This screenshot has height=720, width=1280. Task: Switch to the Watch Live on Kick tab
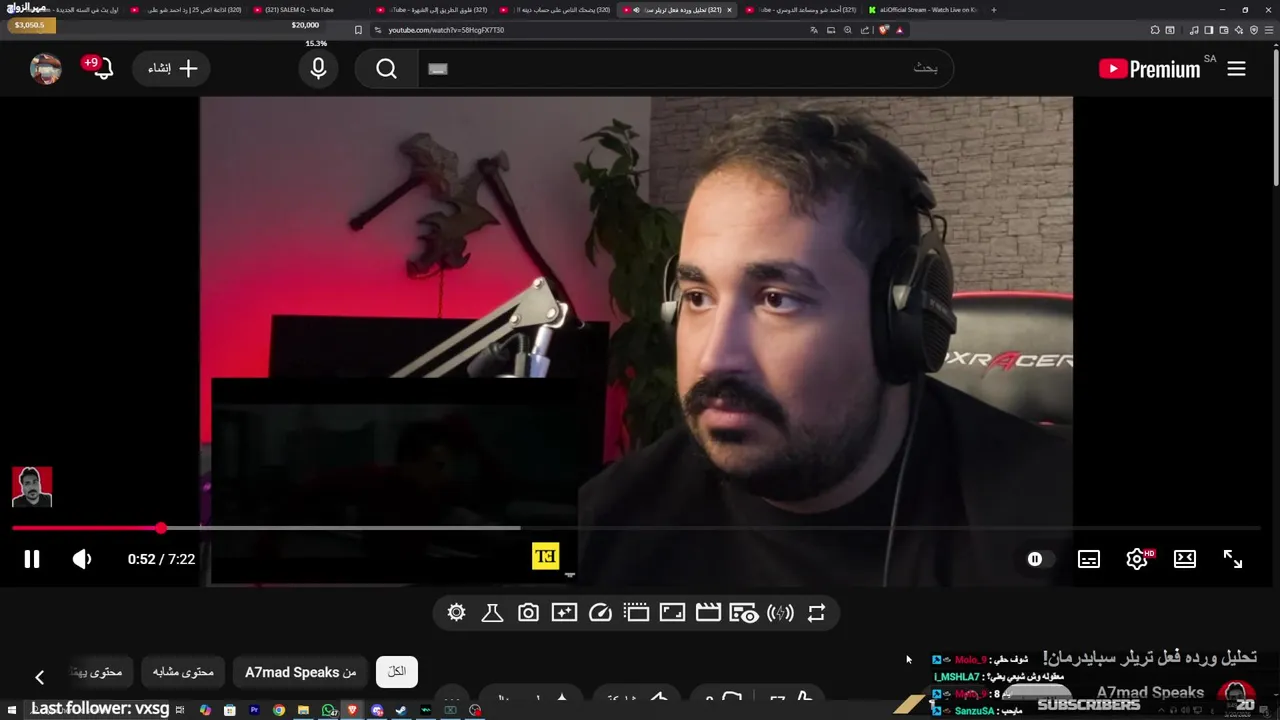pos(924,10)
